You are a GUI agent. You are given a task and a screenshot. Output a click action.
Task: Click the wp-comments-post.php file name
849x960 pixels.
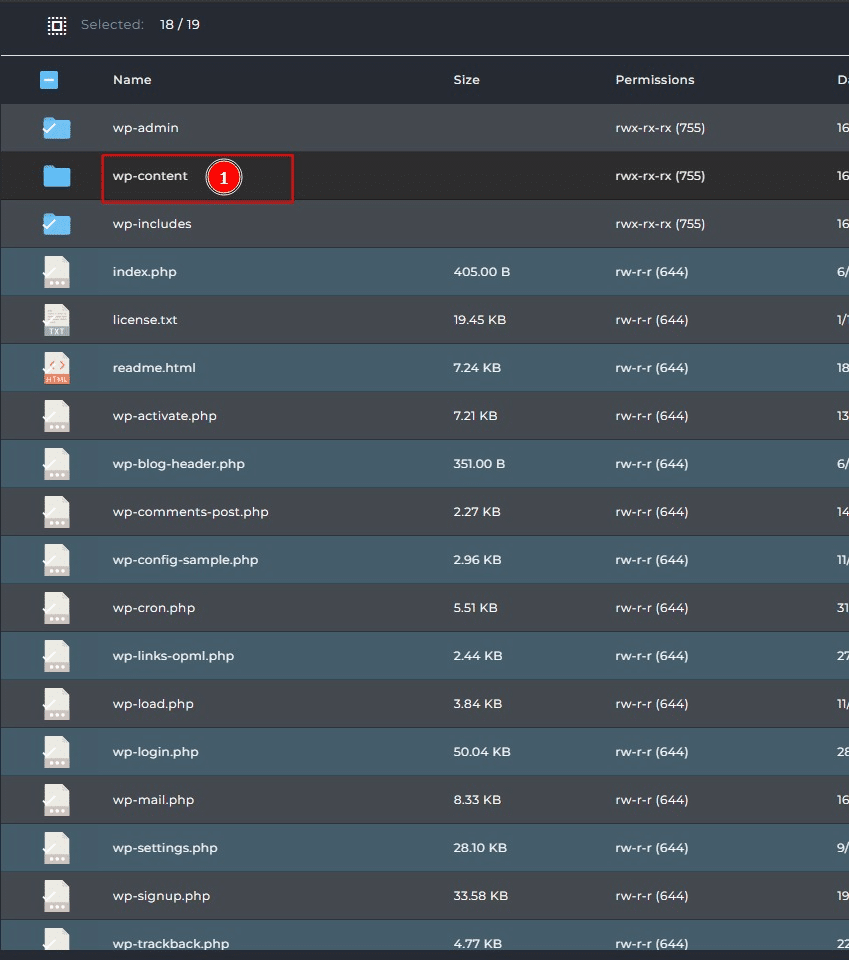(190, 512)
